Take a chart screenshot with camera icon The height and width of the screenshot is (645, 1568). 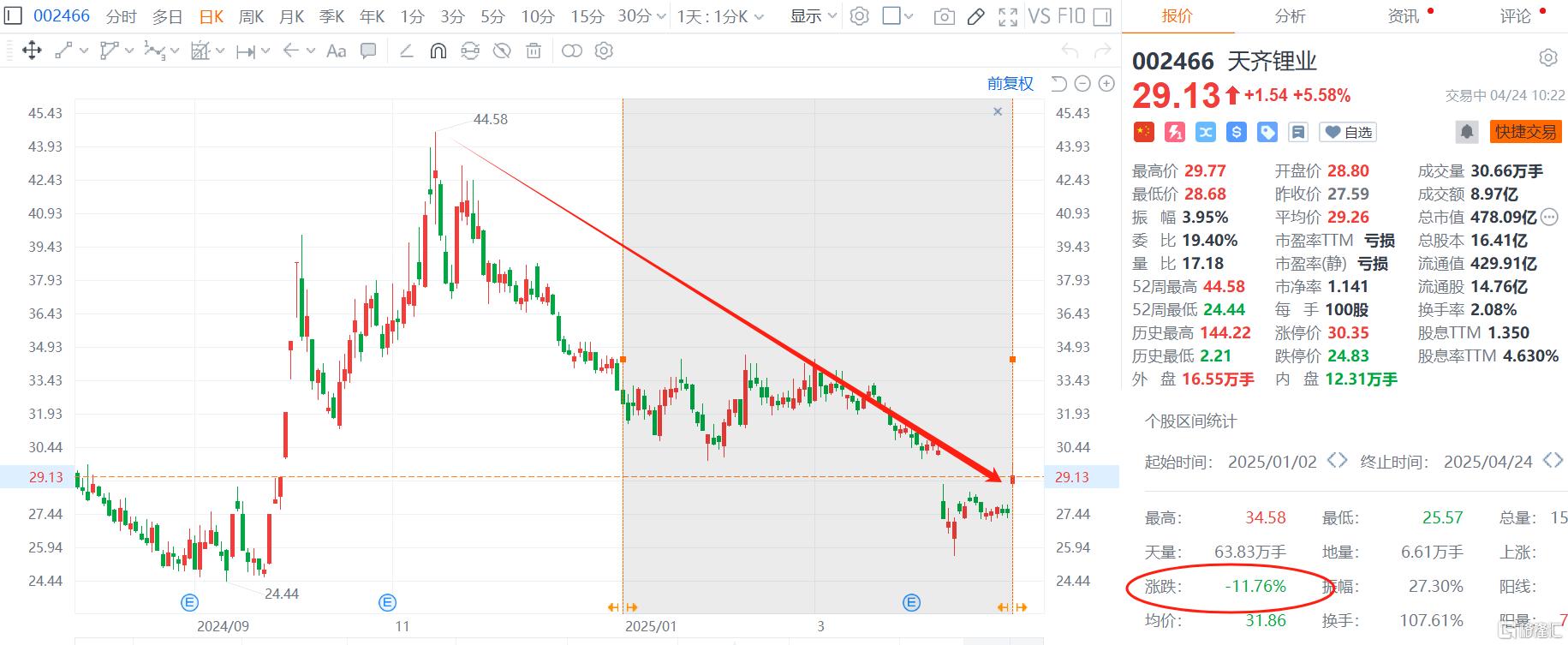pos(944,16)
